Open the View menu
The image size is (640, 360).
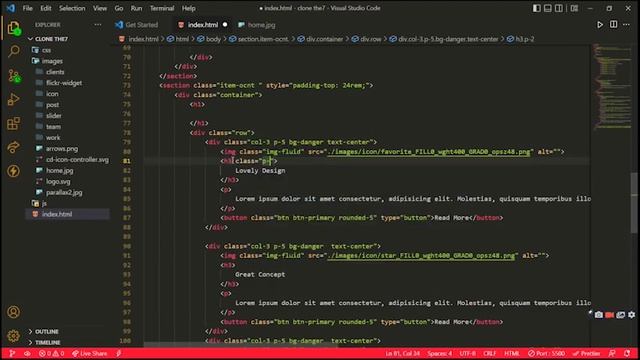[100, 8]
